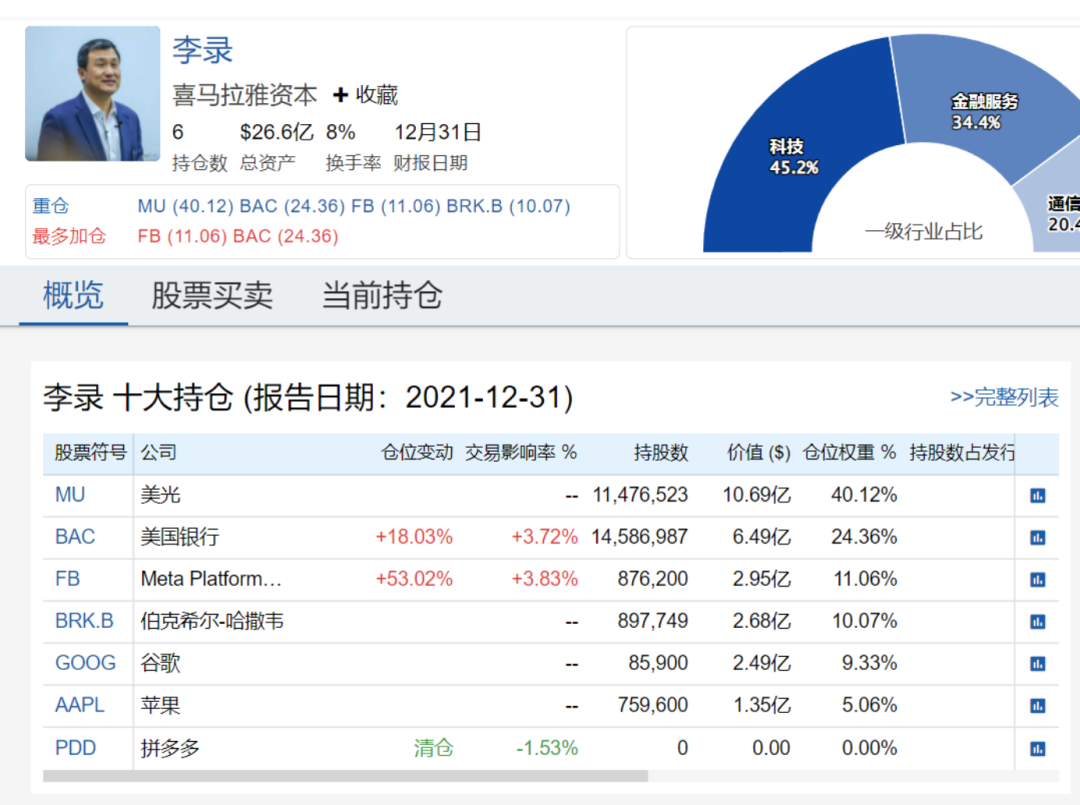
Task: Sort by 仓位变动 column header
Action: pyautogui.click(x=417, y=452)
